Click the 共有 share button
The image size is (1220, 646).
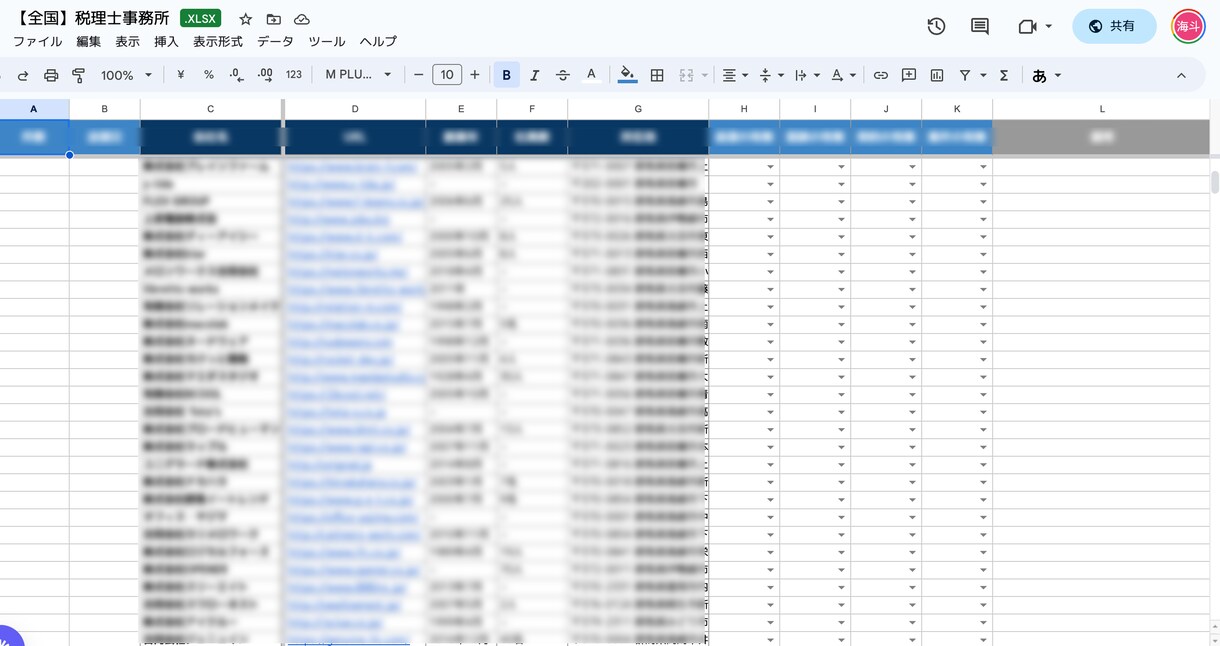pos(1114,27)
